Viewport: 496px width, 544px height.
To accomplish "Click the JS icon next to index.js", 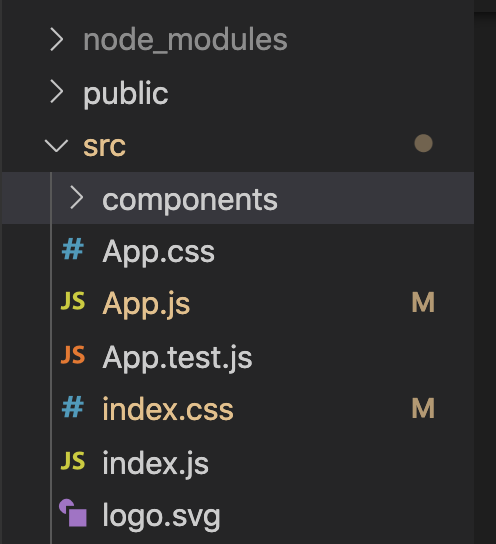I will click(x=73, y=461).
